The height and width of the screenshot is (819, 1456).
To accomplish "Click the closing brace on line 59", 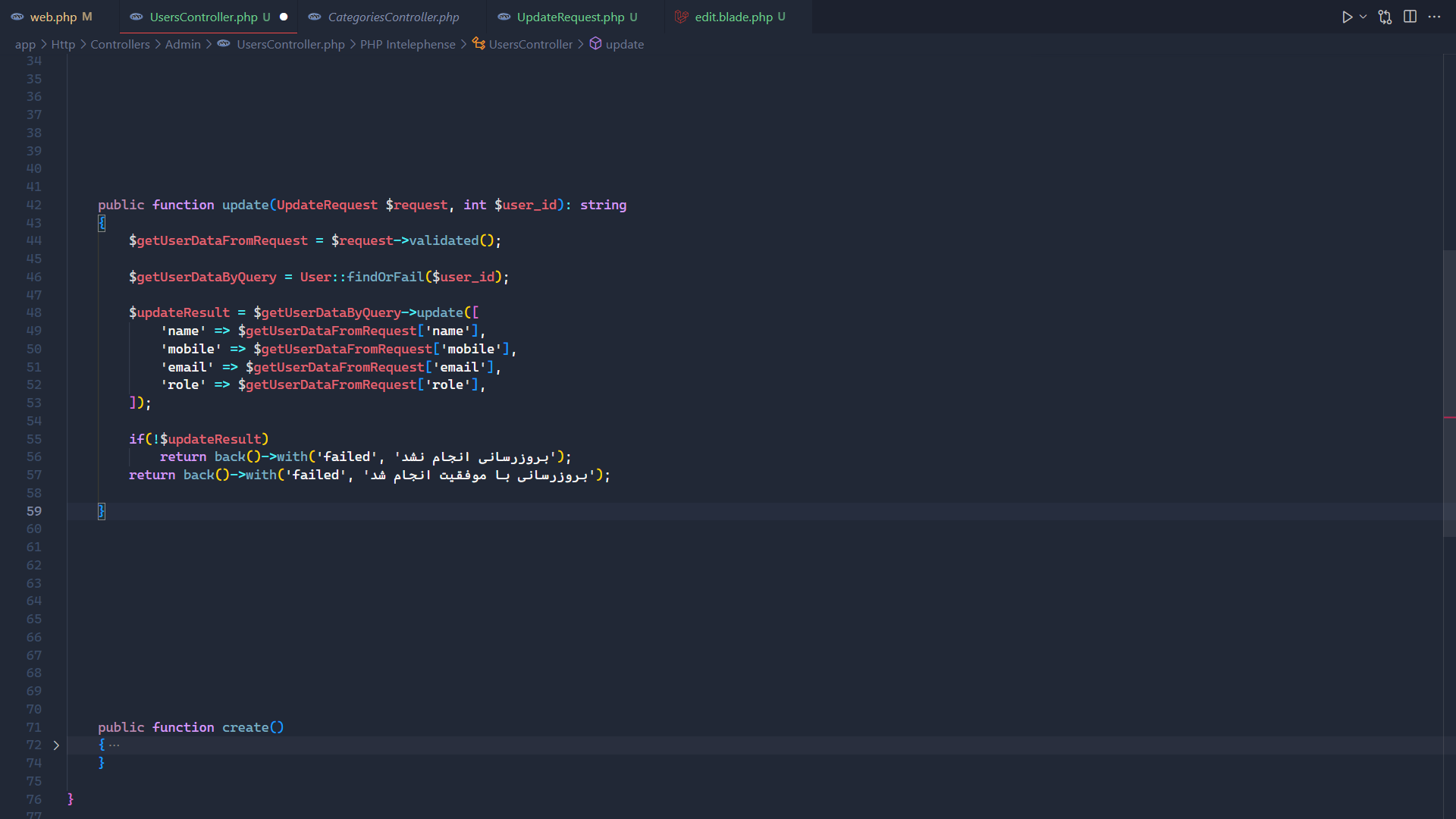I will [x=102, y=511].
